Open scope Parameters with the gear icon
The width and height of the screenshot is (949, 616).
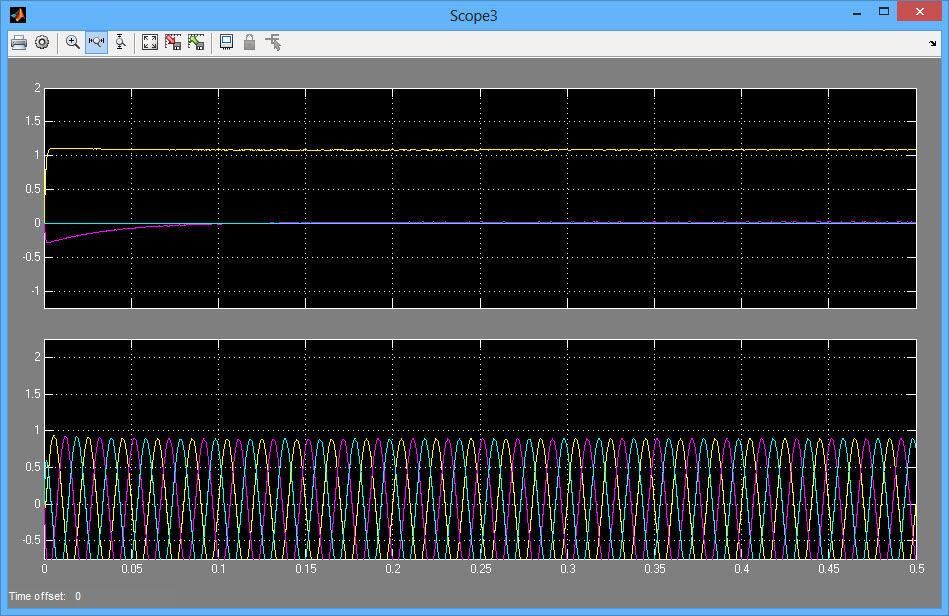click(42, 42)
